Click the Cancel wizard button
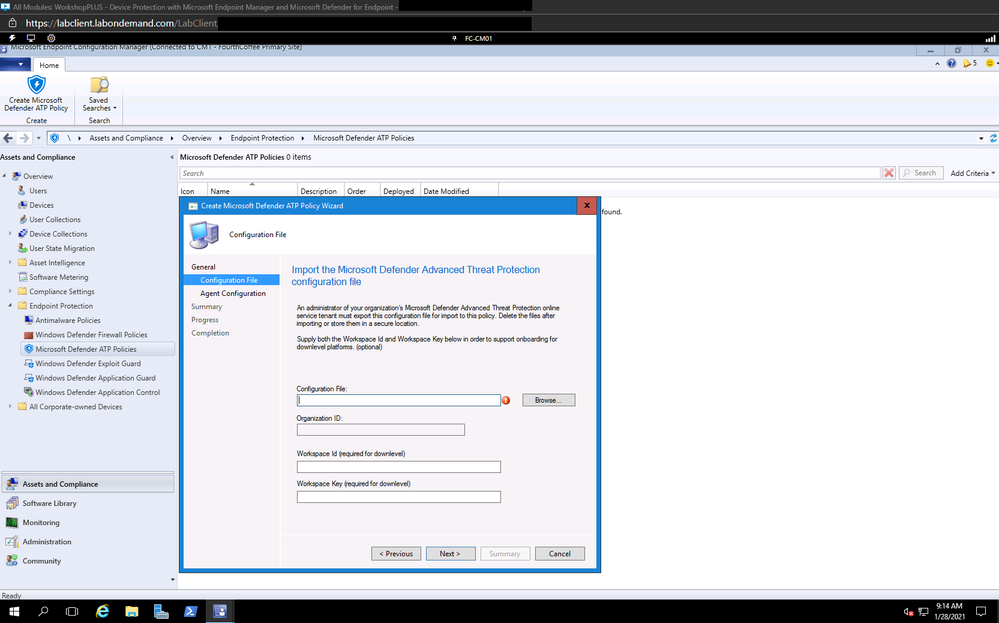Image resolution: width=999 pixels, height=623 pixels. tap(559, 554)
